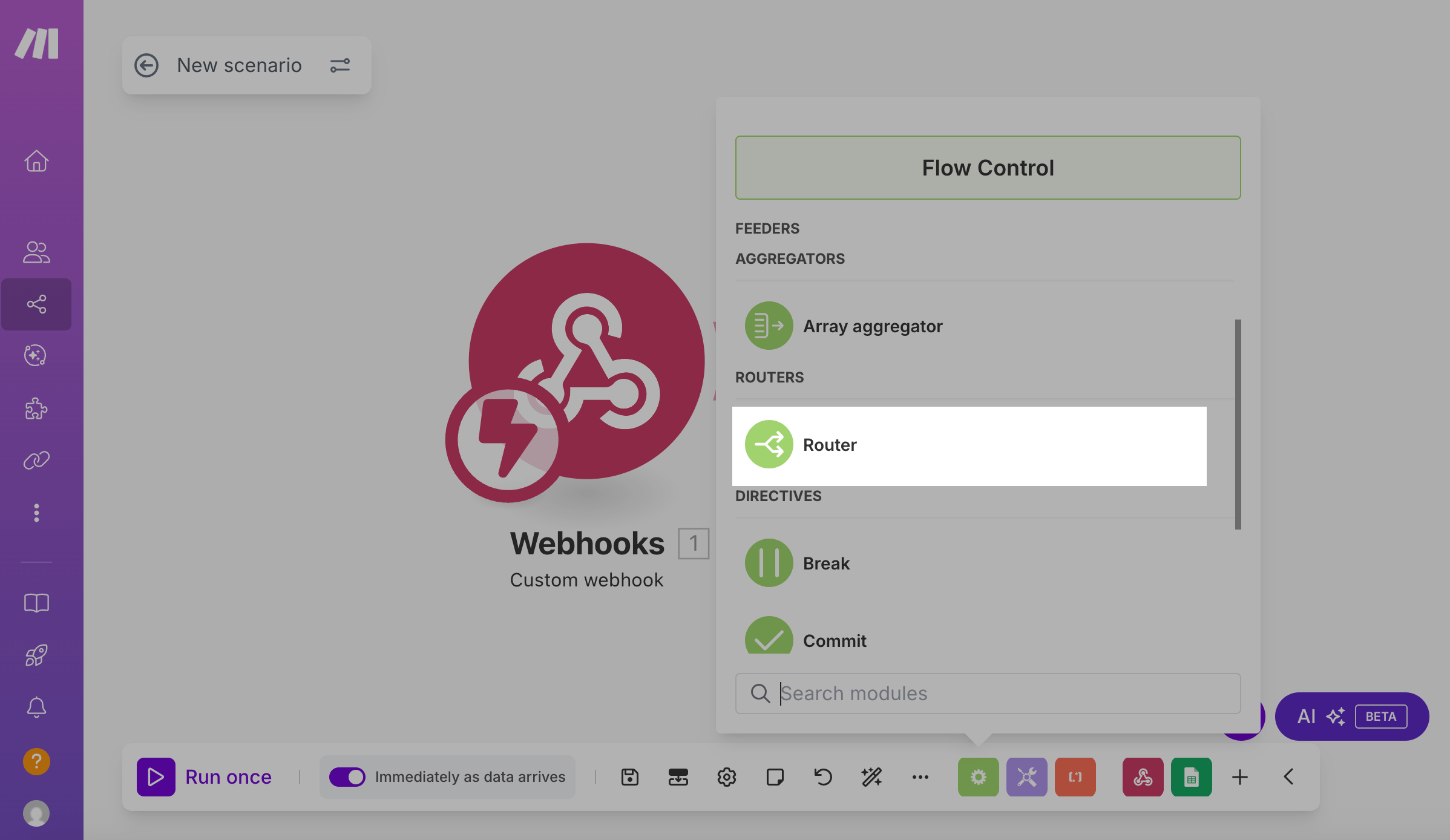Click the Webhooks favorite icon in toolbar

(1143, 777)
